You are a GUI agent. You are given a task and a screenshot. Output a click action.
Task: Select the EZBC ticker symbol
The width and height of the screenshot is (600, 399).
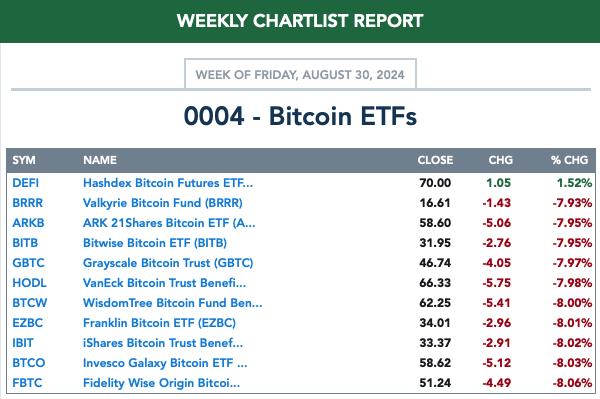pos(28,323)
